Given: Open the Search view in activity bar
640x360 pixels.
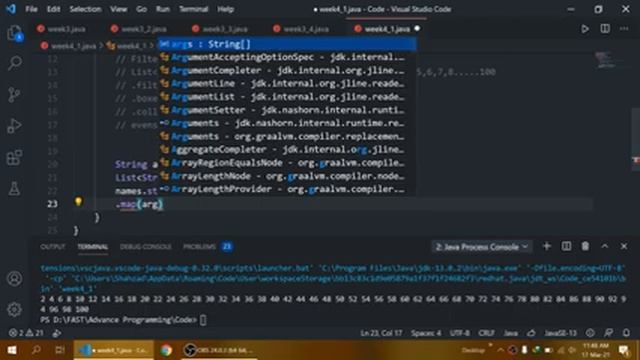Looking at the screenshot, I should pyautogui.click(x=15, y=63).
